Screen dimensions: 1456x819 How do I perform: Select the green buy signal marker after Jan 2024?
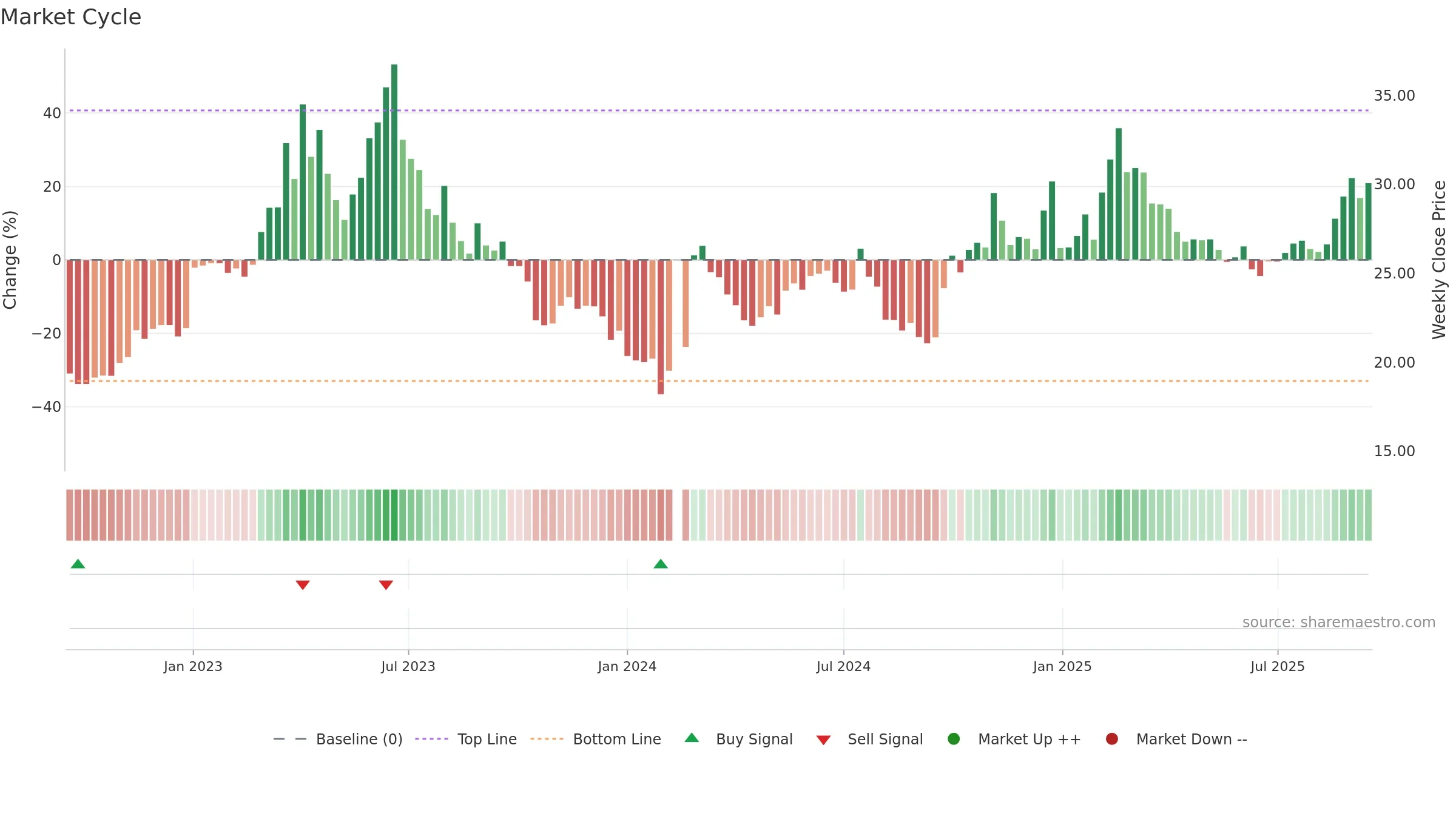(x=661, y=564)
